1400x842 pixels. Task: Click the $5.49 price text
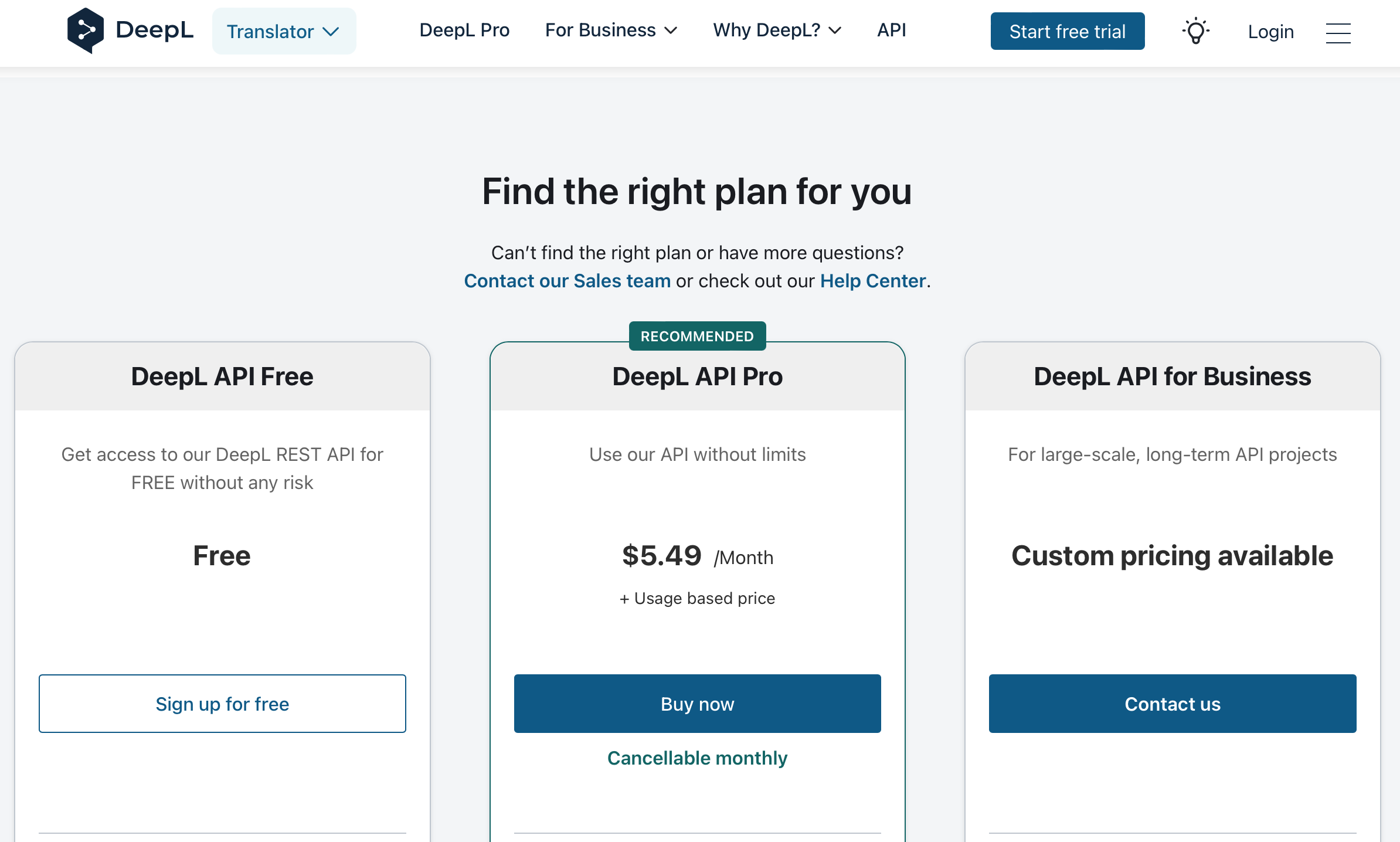coord(661,555)
